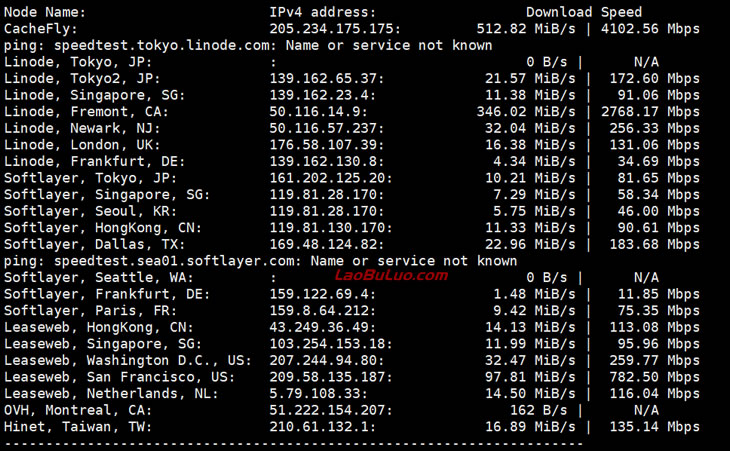Select IP address 169.48.124.82

(327, 245)
